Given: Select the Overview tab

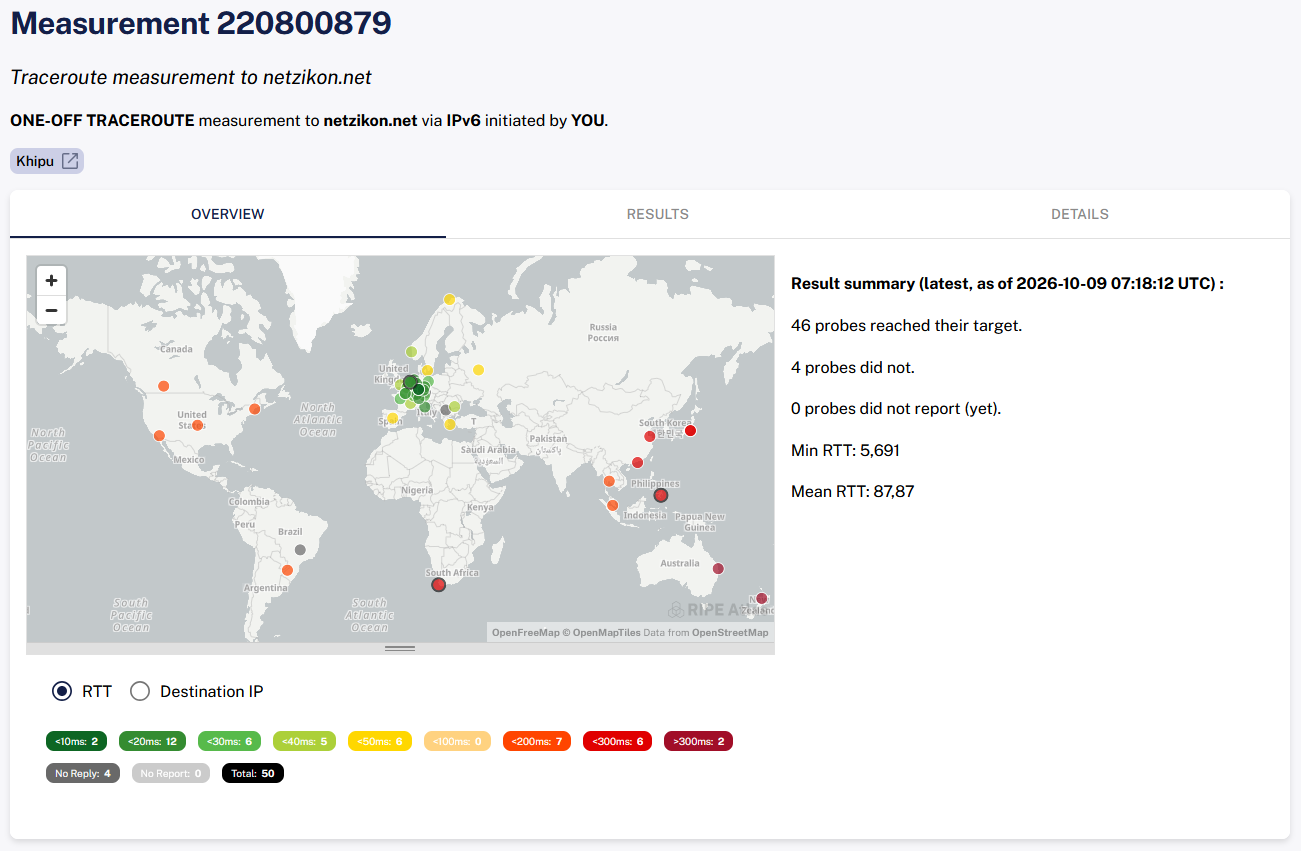Looking at the screenshot, I should click(x=228, y=214).
